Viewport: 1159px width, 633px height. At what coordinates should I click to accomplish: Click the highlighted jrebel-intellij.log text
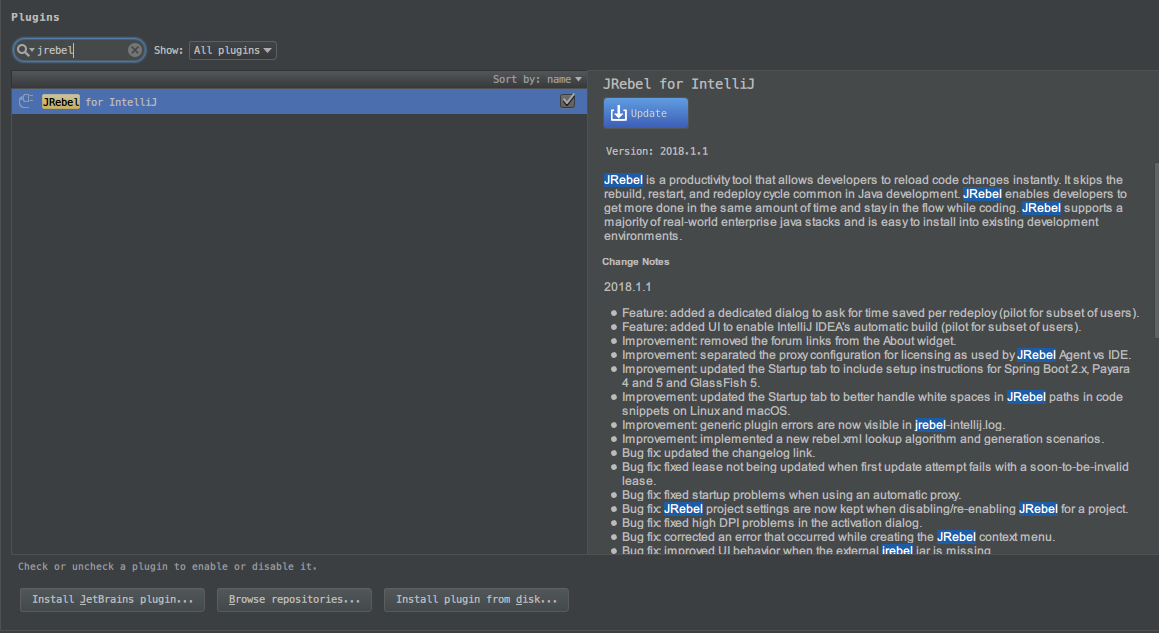[x=930, y=425]
